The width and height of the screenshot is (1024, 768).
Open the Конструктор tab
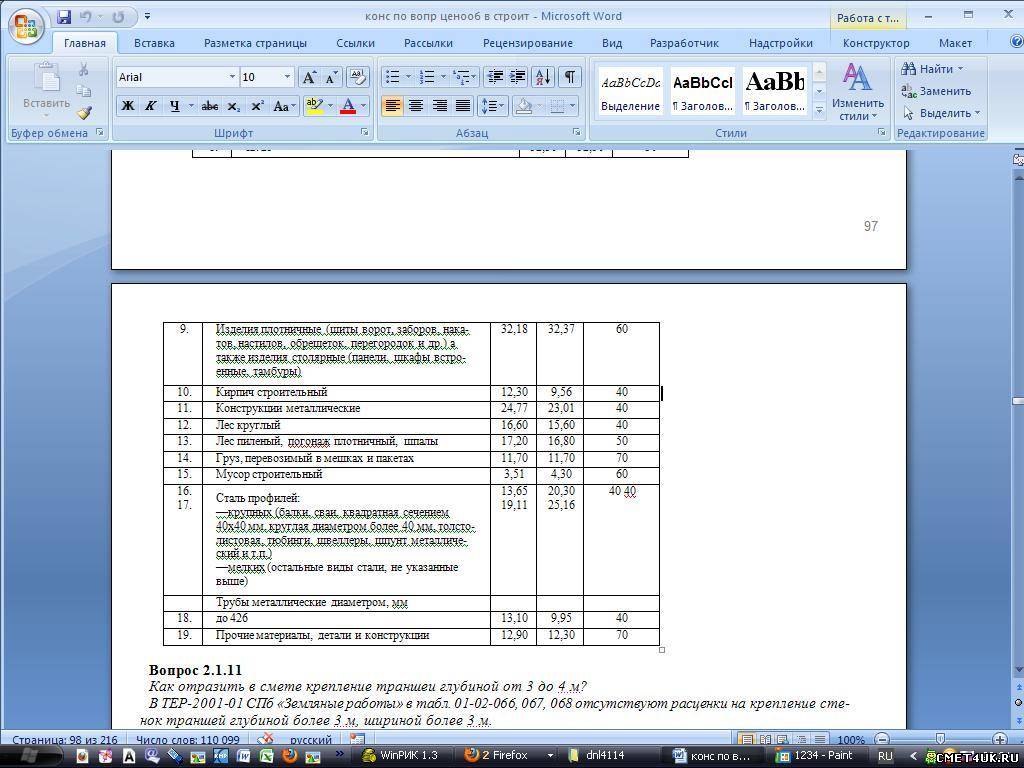(876, 43)
